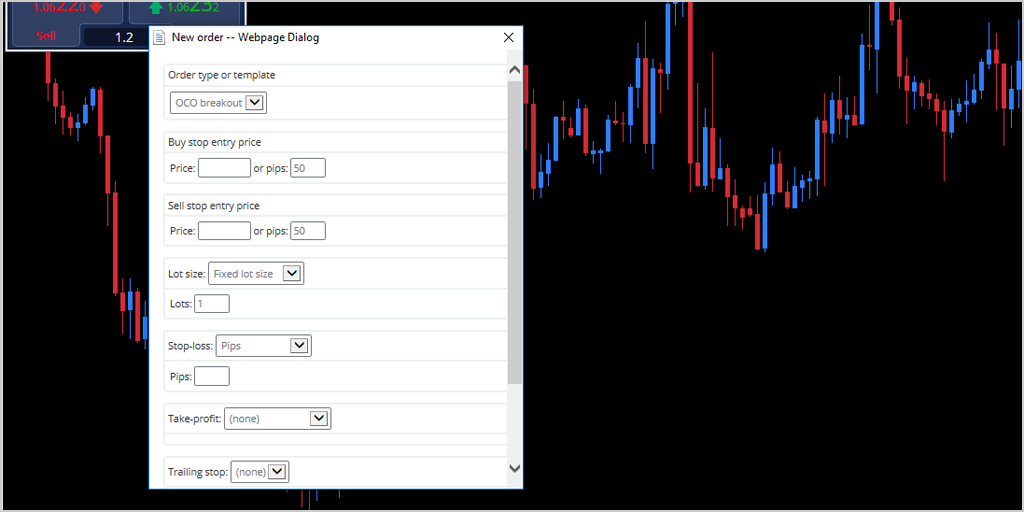Click the Buy stop pips field
The width and height of the screenshot is (1024, 512).
(308, 168)
